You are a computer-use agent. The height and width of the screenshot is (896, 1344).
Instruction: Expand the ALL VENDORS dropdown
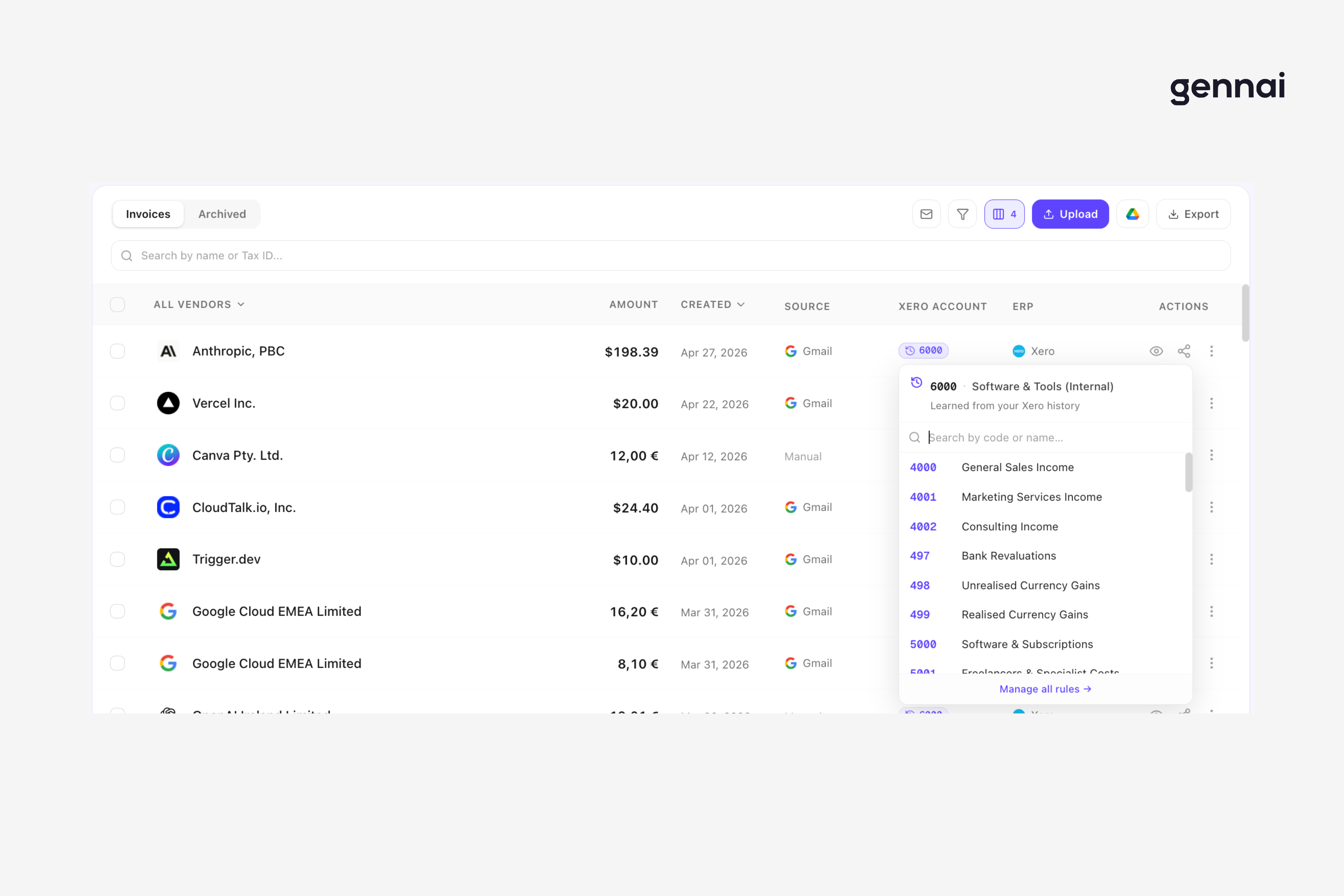tap(198, 304)
